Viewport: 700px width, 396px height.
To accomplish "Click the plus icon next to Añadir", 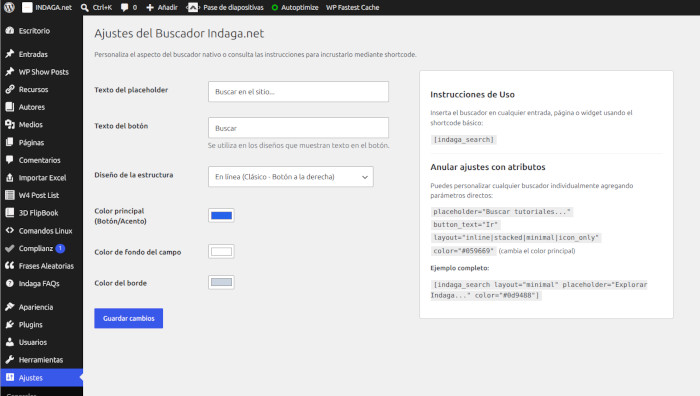I will (x=150, y=8).
